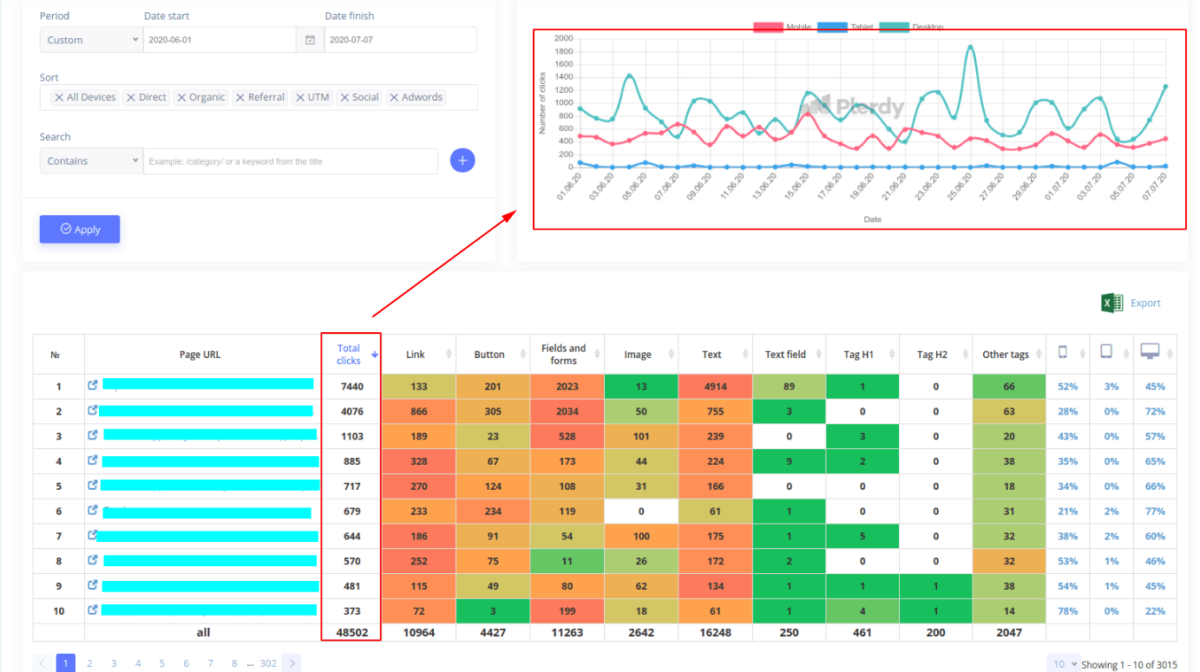This screenshot has width=1200, height=672.
Task: Click the Apply button
Action: (79, 229)
